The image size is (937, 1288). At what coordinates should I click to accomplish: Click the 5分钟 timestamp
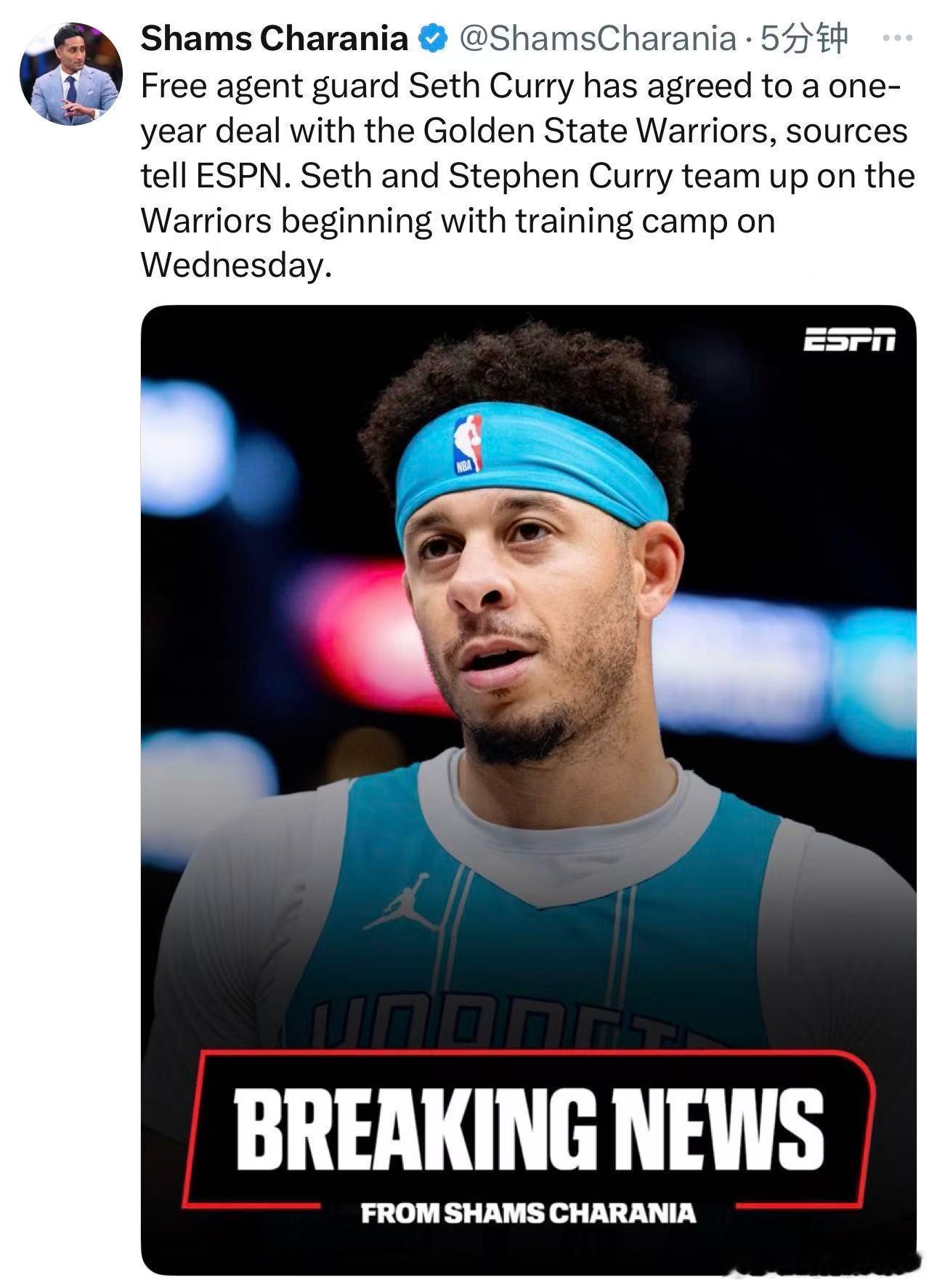tap(803, 39)
